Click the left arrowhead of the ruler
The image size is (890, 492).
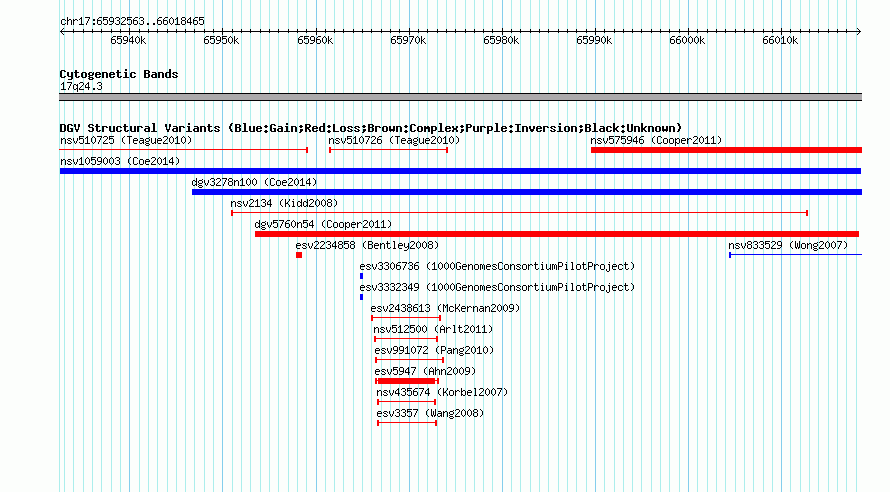point(62,32)
